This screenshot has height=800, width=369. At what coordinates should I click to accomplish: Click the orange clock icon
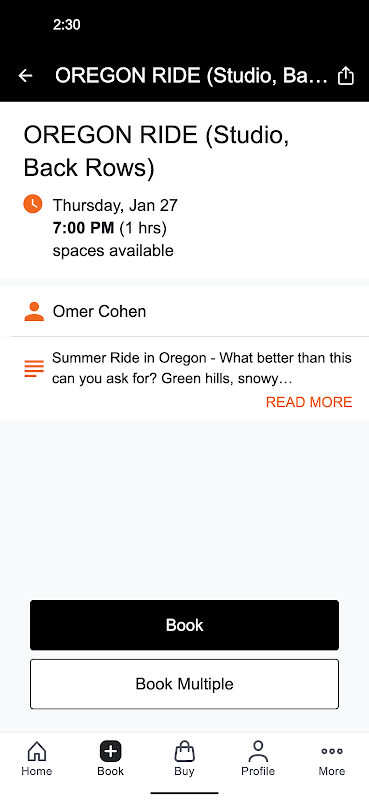click(x=33, y=204)
